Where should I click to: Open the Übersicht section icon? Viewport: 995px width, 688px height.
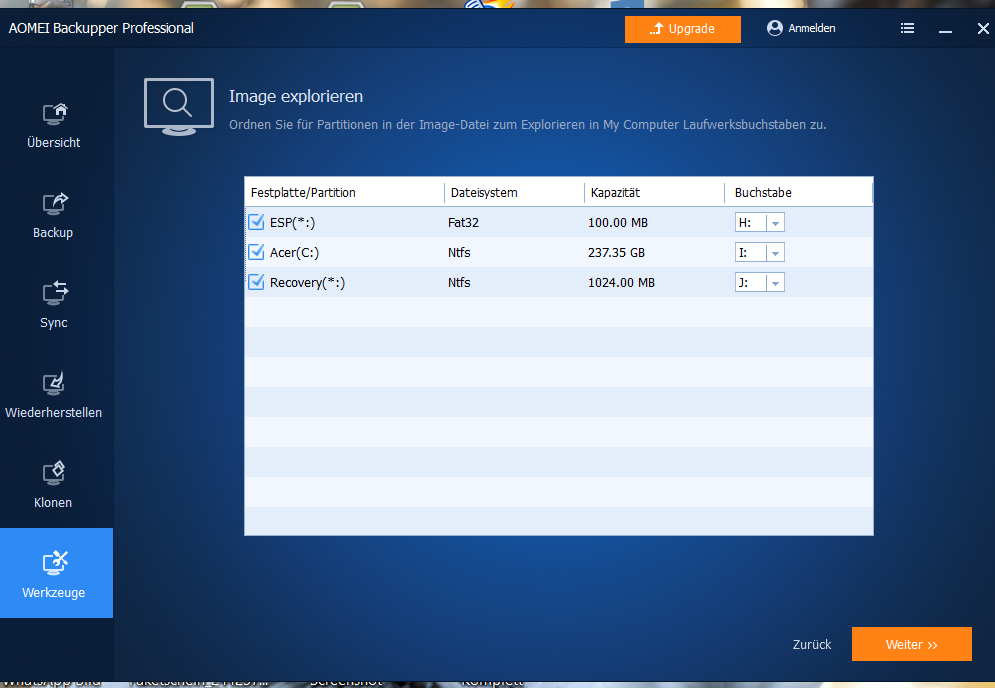55,114
